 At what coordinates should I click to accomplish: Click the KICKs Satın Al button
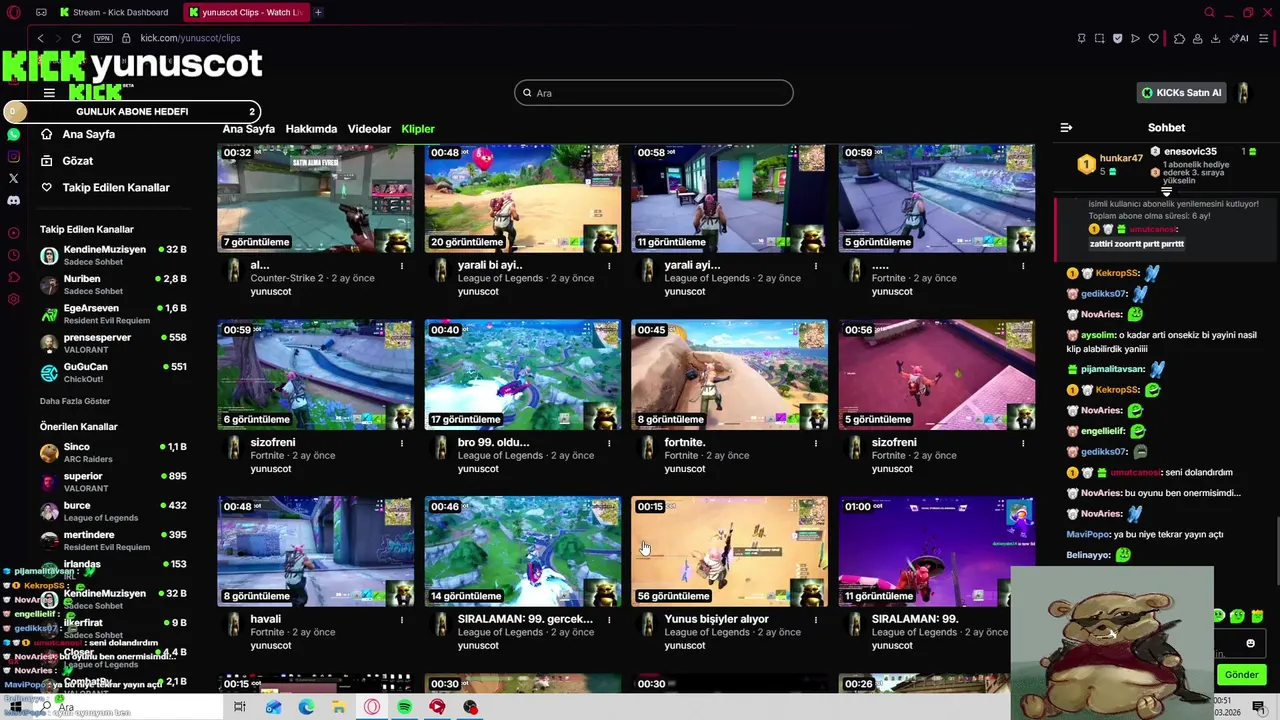pos(1182,93)
